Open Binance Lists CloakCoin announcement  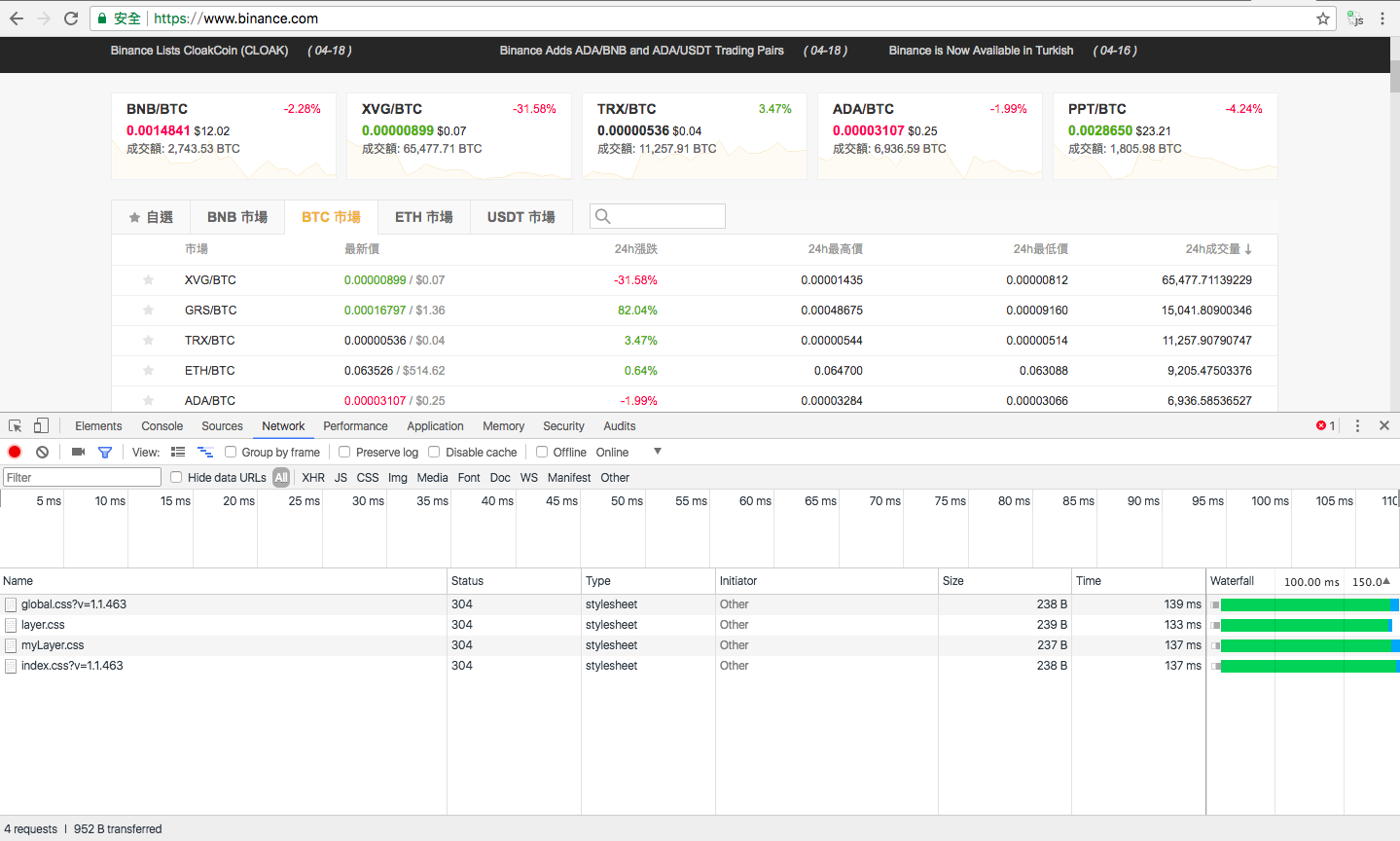pyautogui.click(x=199, y=51)
